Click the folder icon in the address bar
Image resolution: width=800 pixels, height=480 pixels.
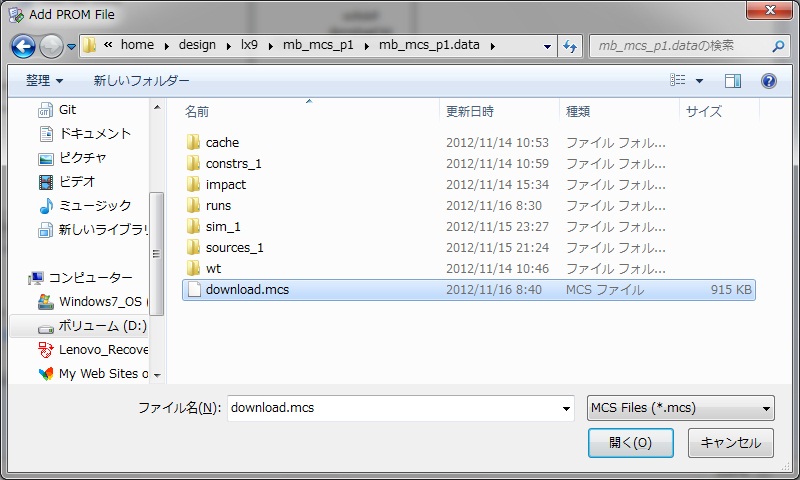click(89, 45)
